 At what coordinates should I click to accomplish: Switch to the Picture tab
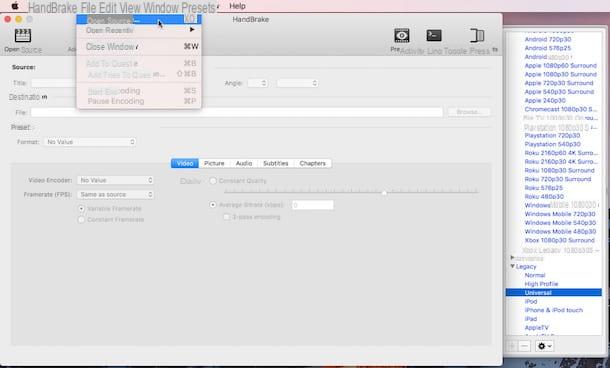tap(214, 163)
